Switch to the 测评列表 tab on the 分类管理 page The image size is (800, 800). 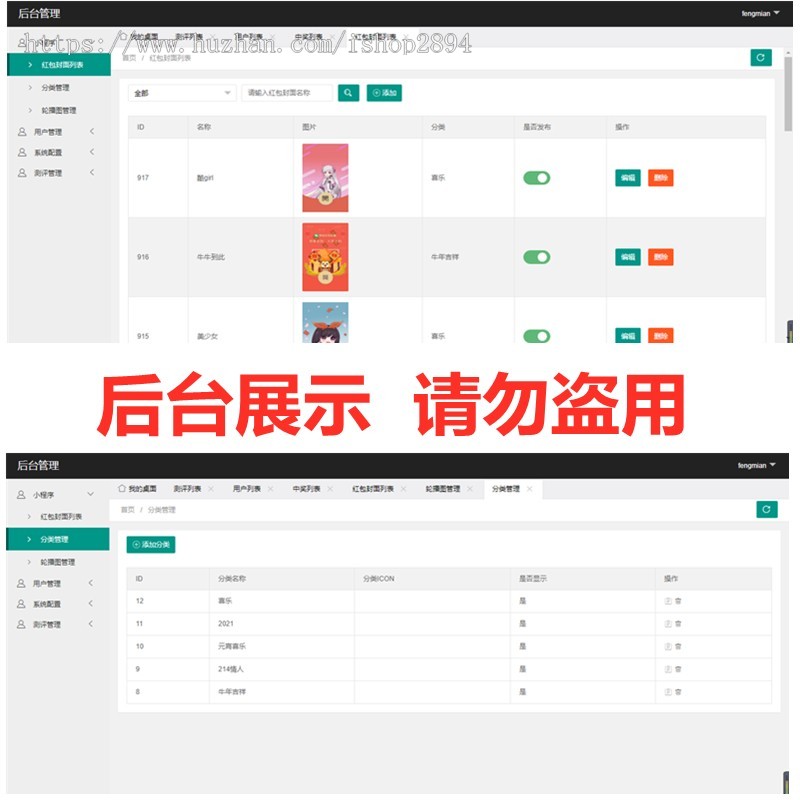[x=187, y=489]
